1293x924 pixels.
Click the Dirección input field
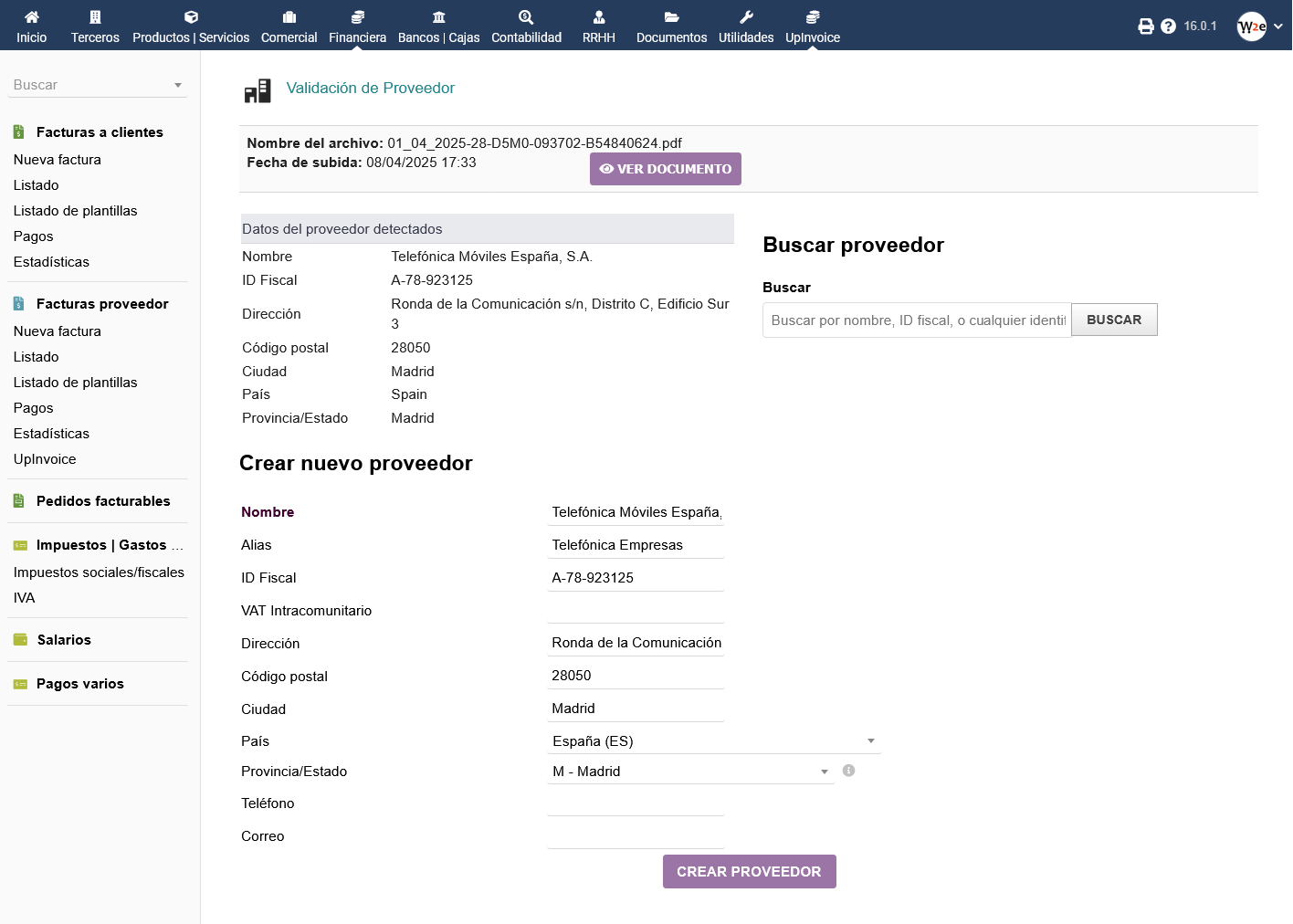tap(636, 643)
